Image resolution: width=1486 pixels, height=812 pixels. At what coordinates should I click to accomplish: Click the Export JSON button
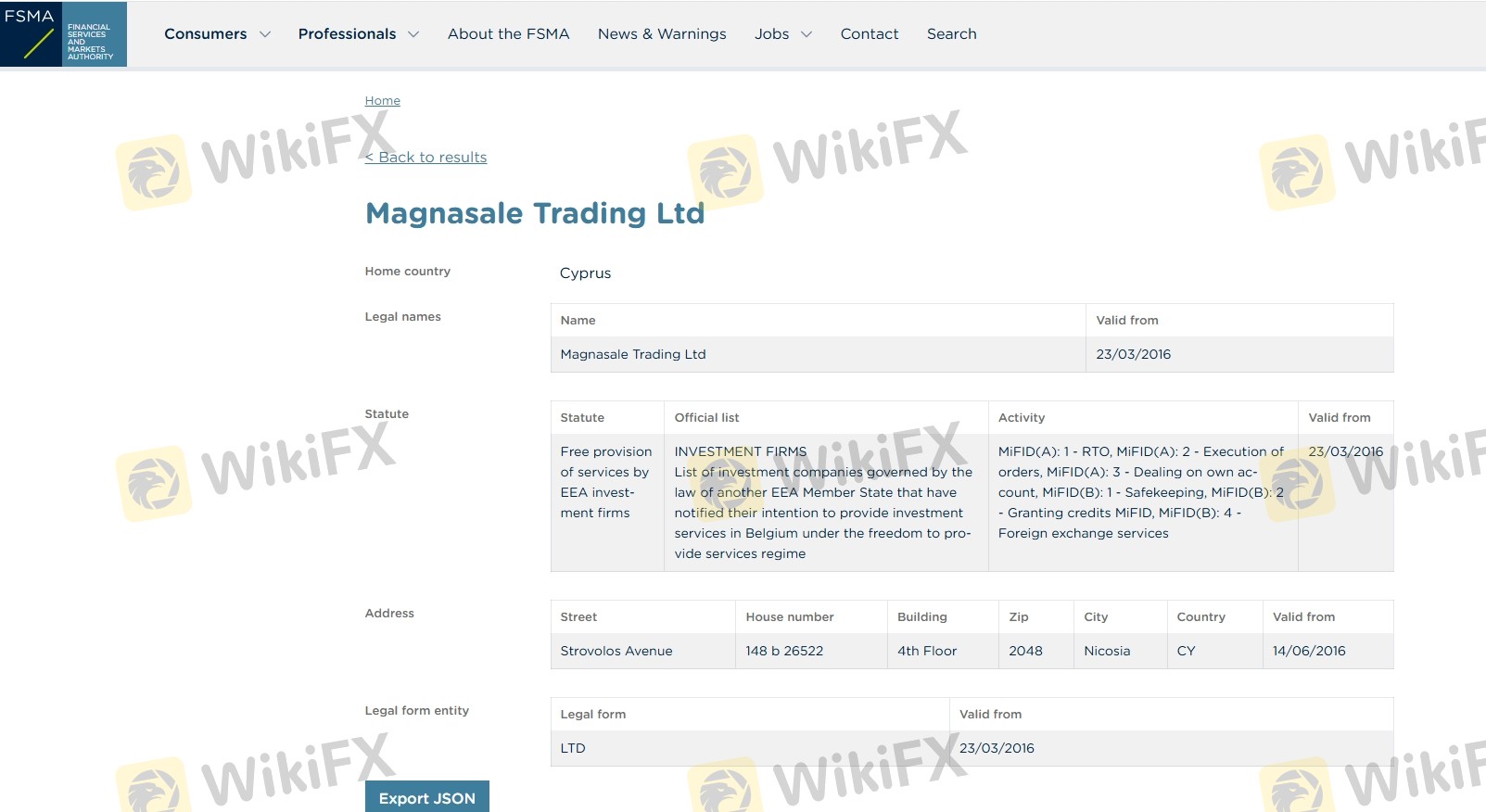(427, 797)
